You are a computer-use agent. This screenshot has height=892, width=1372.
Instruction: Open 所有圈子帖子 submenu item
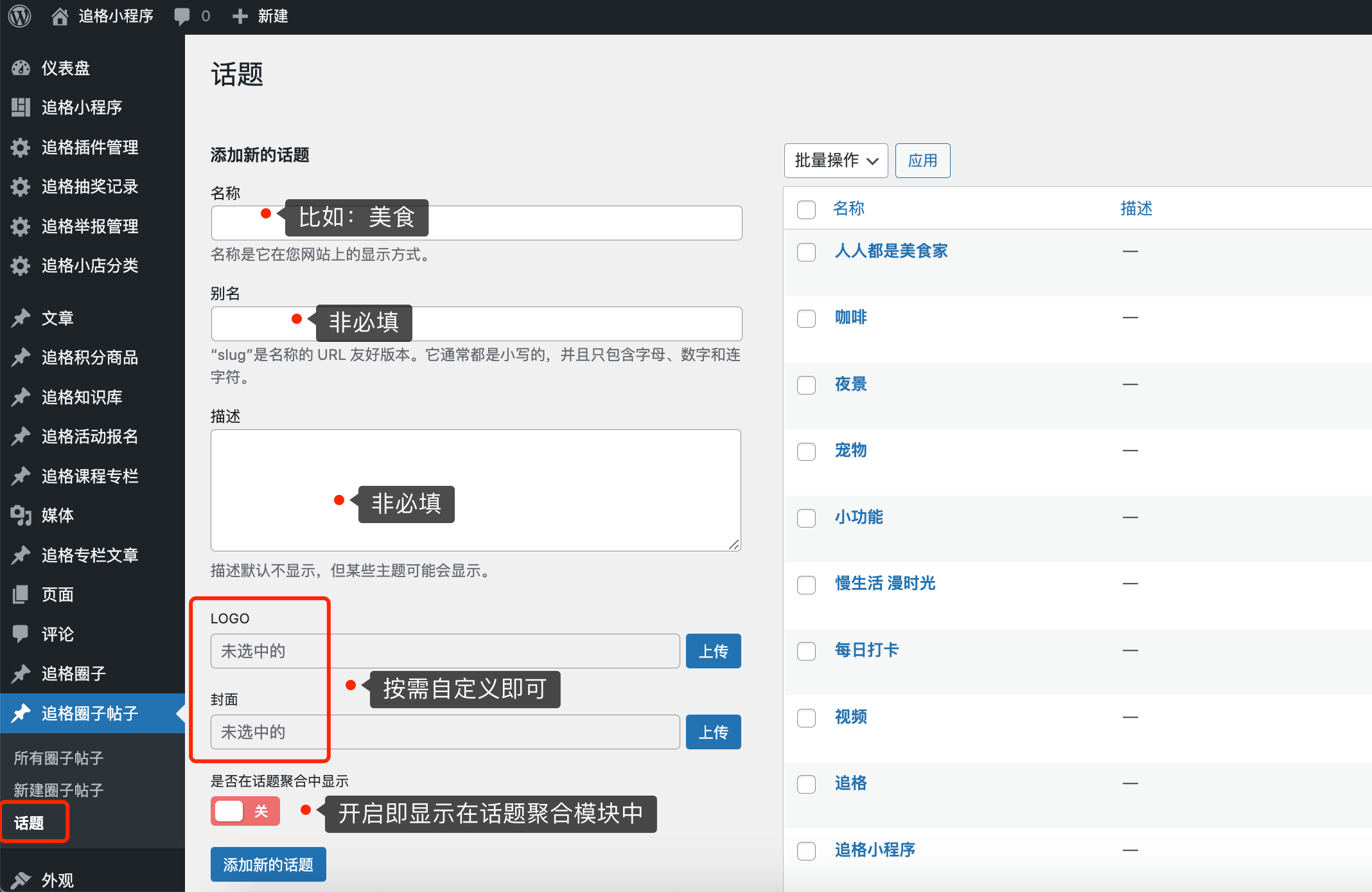click(58, 758)
